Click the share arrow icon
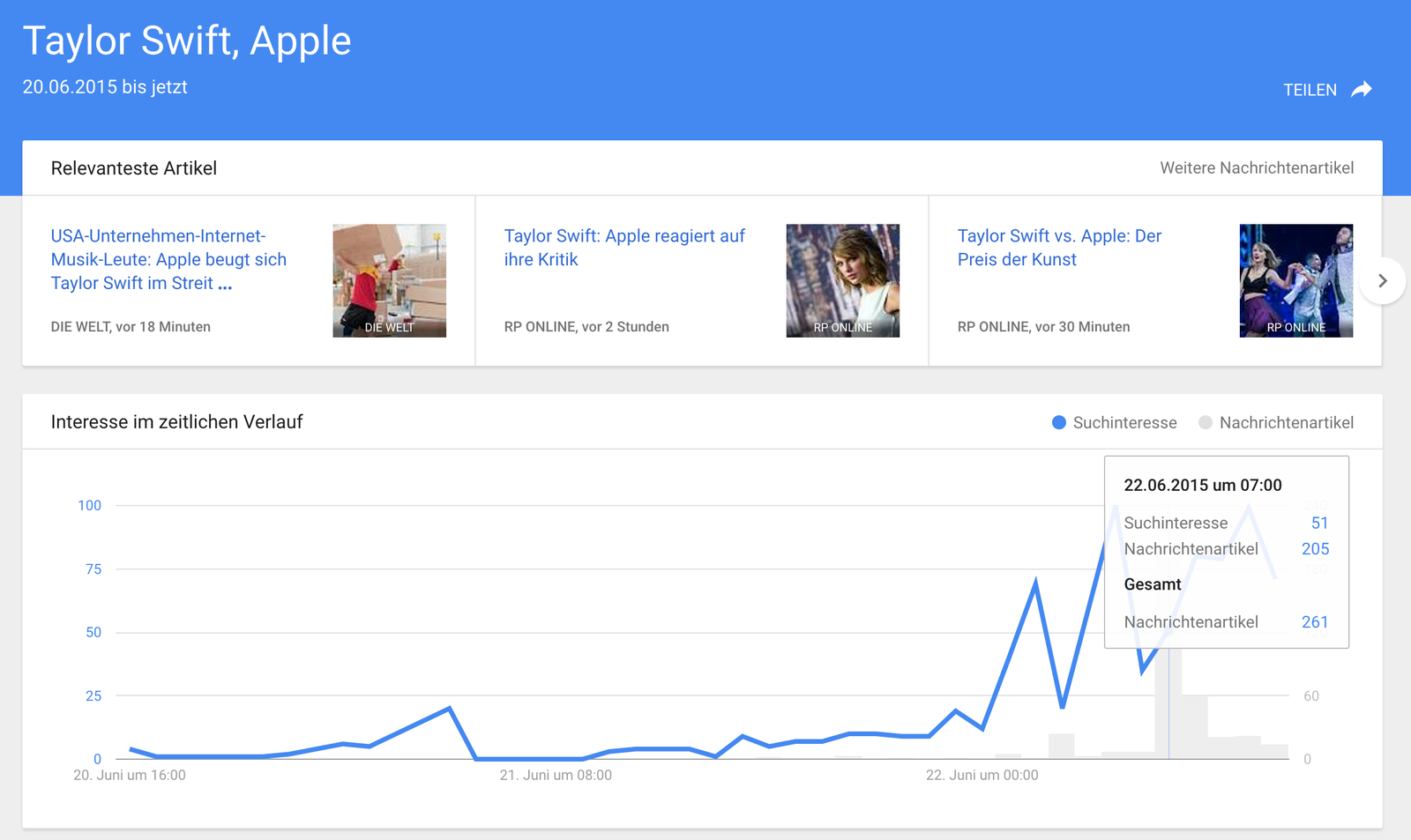The height and width of the screenshot is (840, 1411). click(x=1362, y=89)
